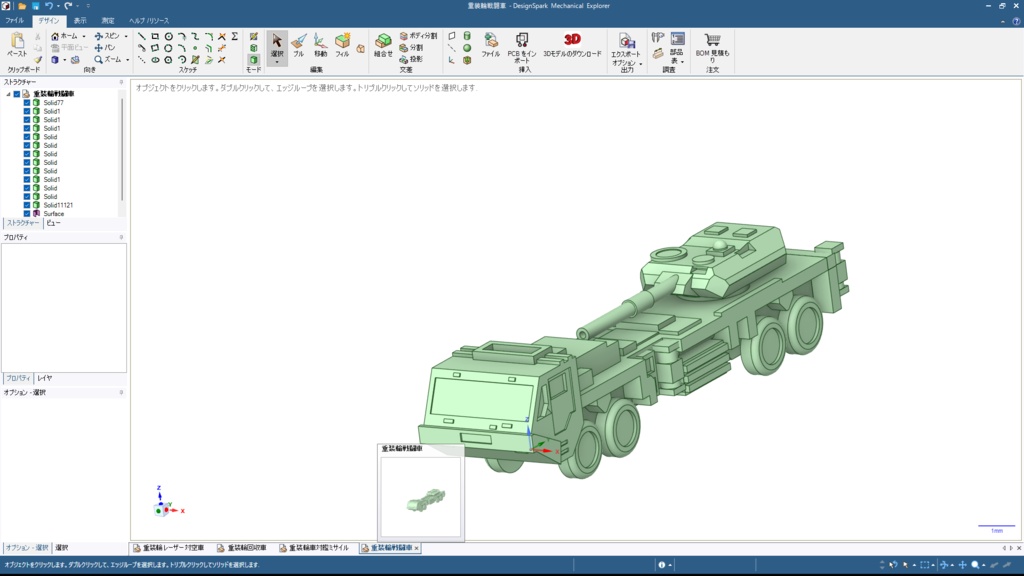Open the ズーム dropdown arrow

127,59
